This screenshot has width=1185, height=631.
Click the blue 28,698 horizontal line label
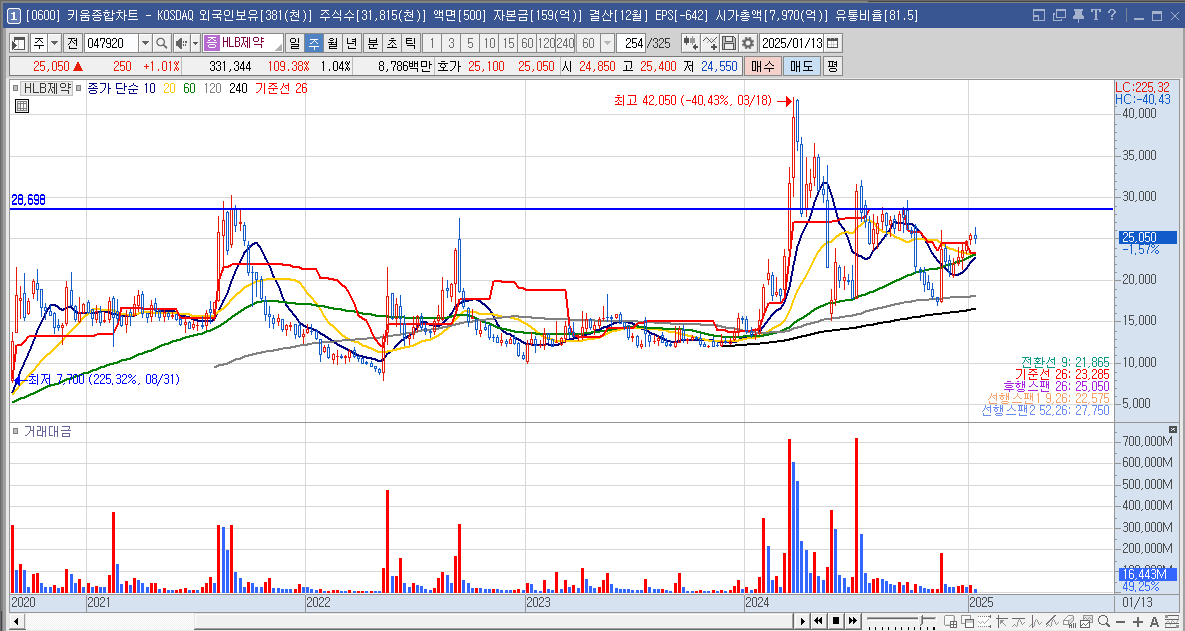pos(28,200)
